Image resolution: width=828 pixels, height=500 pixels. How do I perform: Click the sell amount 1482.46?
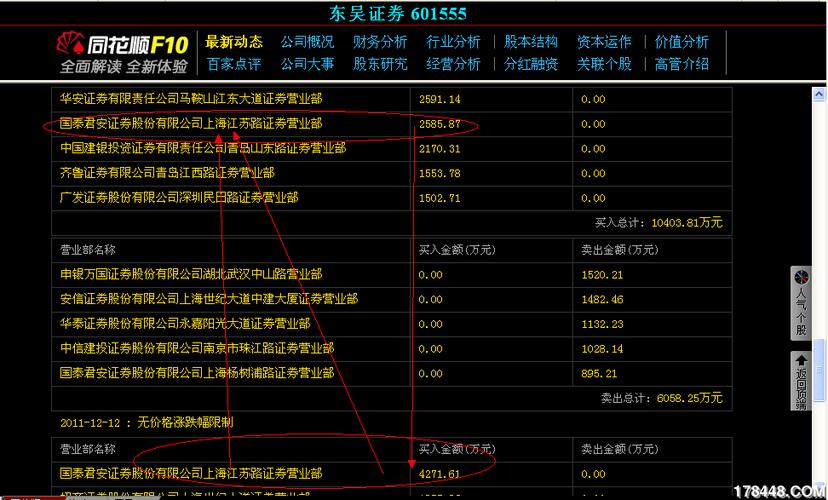602,300
